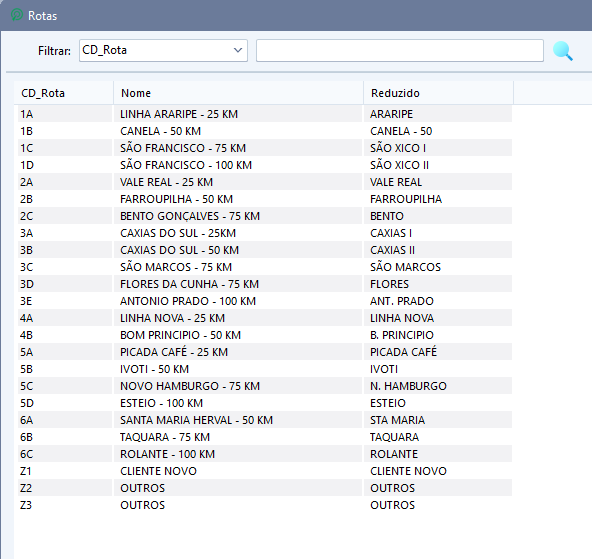
Task: Sort by the CD_Rota column header
Action: point(64,93)
